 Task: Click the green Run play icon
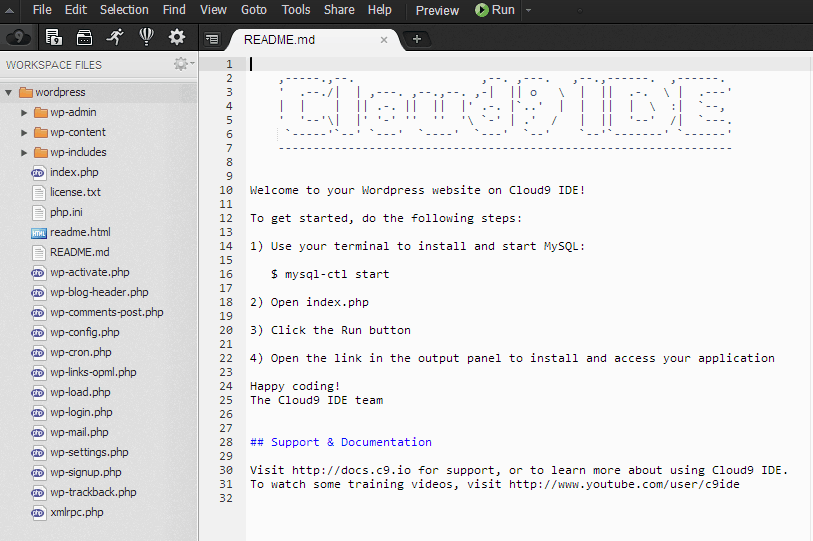pyautogui.click(x=481, y=10)
